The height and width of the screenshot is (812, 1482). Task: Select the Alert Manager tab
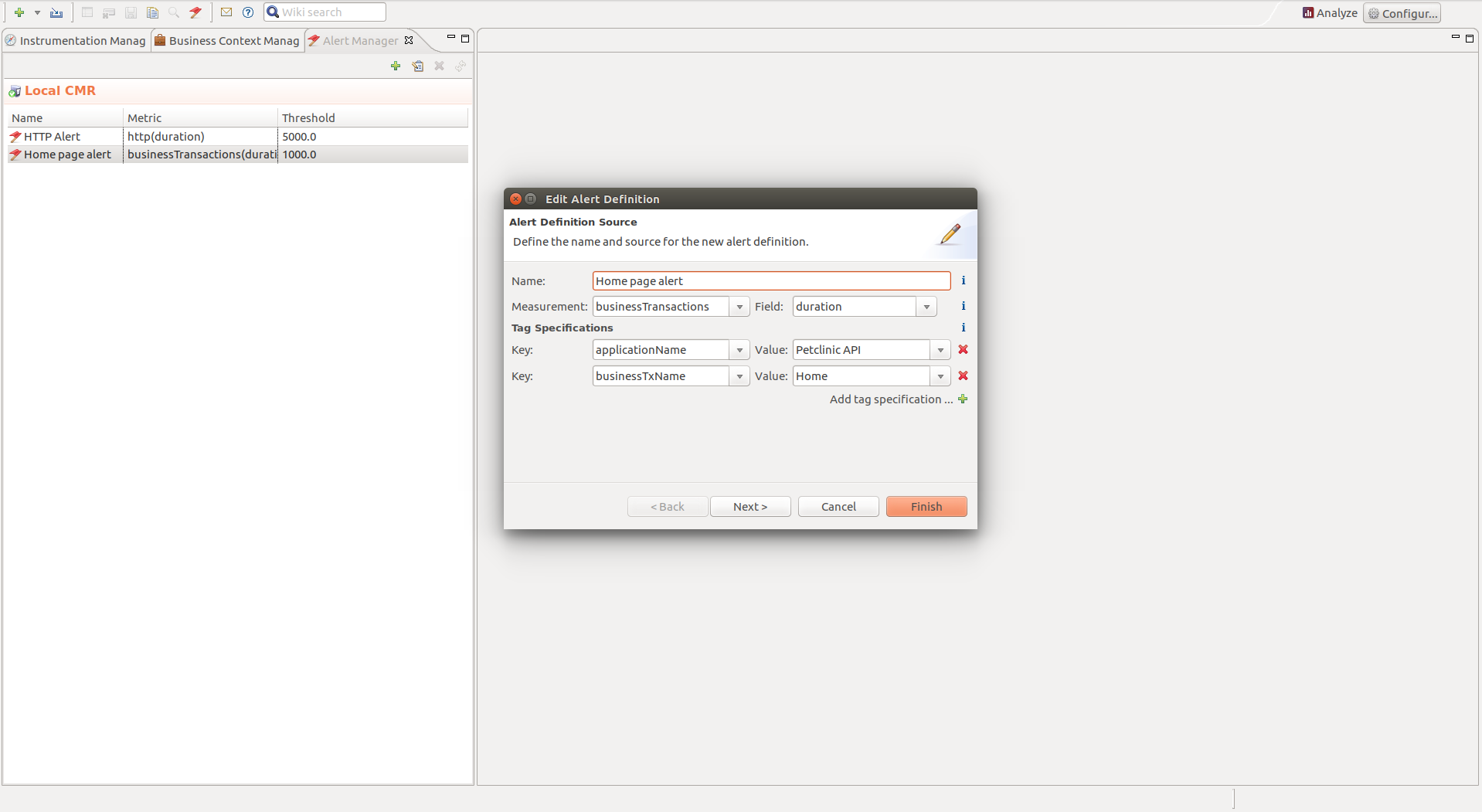360,41
